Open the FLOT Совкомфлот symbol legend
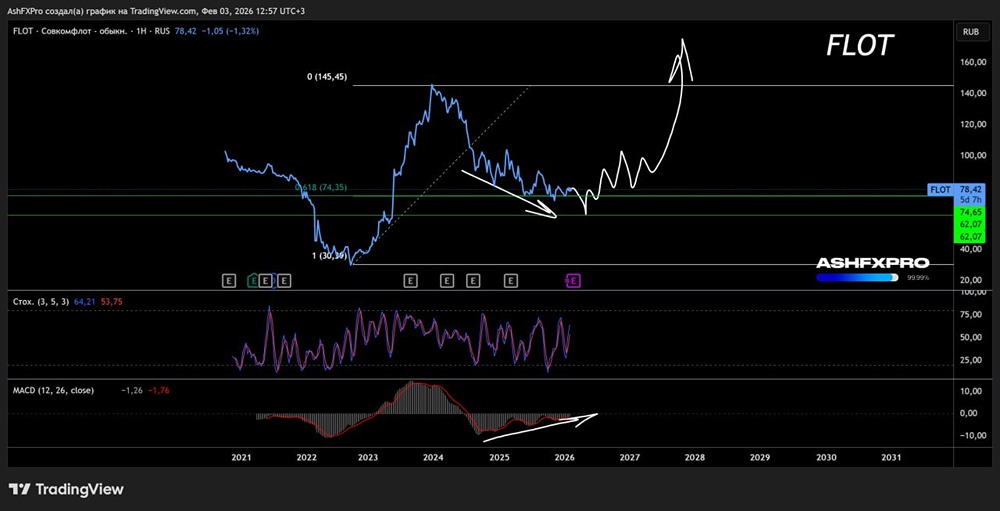1000x511 pixels. coord(80,32)
